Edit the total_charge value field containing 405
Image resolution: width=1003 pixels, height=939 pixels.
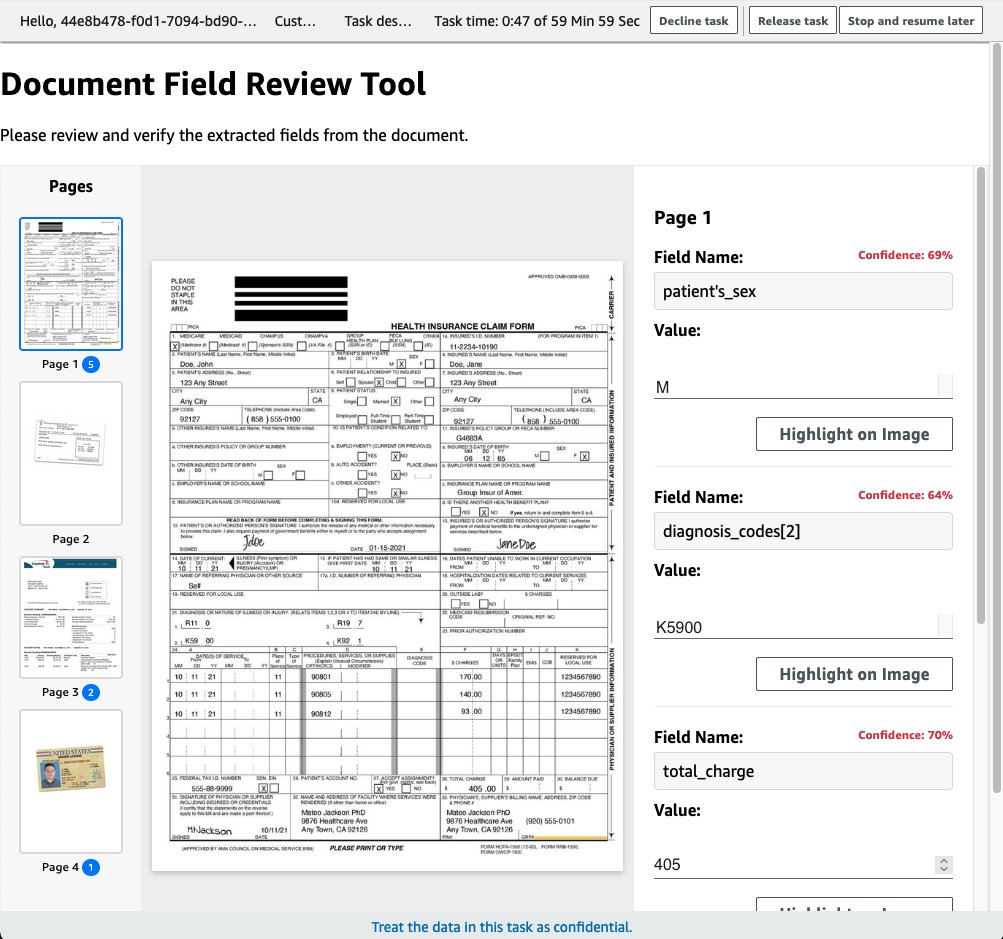tap(803, 865)
